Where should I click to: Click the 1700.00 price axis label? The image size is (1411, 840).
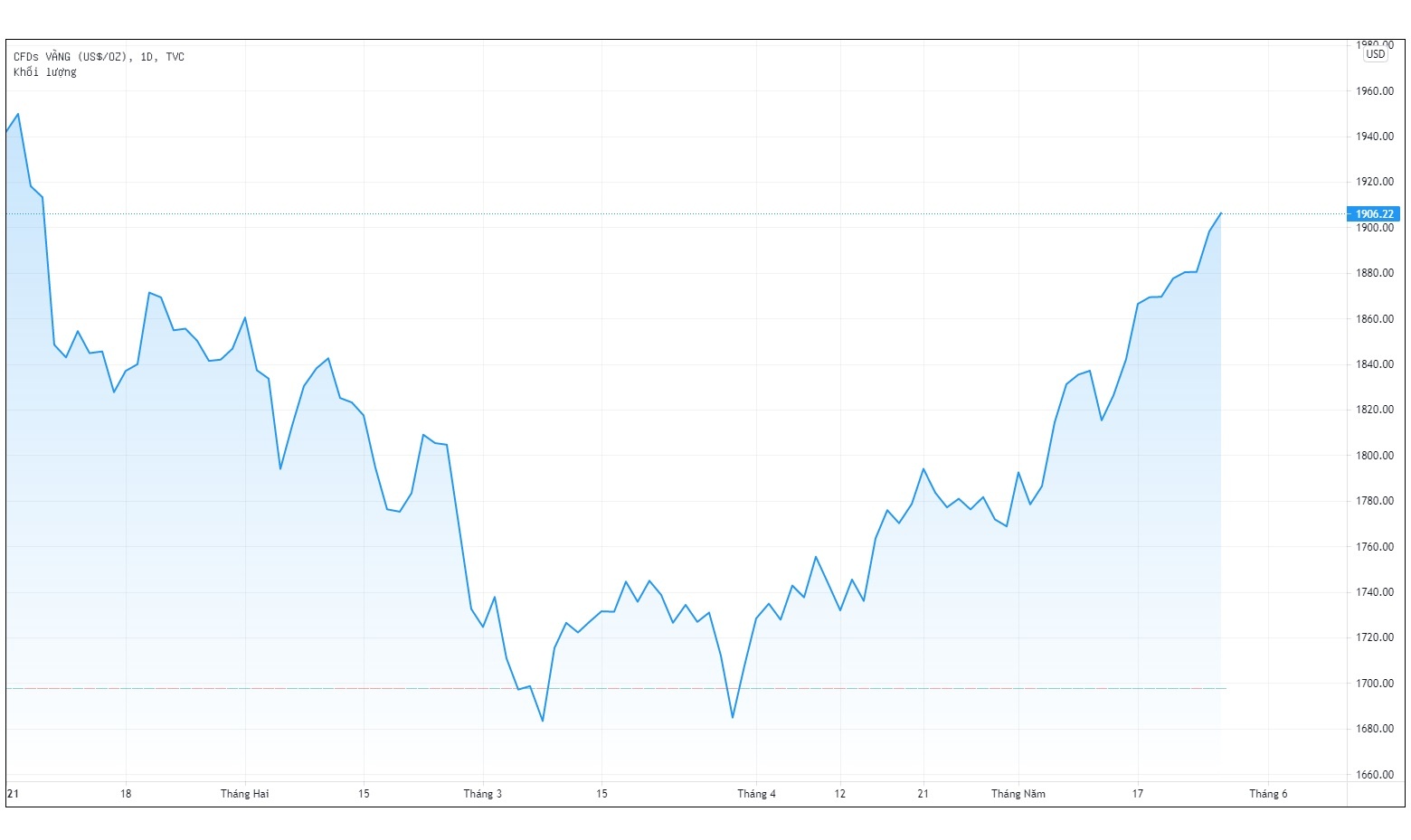[1374, 684]
